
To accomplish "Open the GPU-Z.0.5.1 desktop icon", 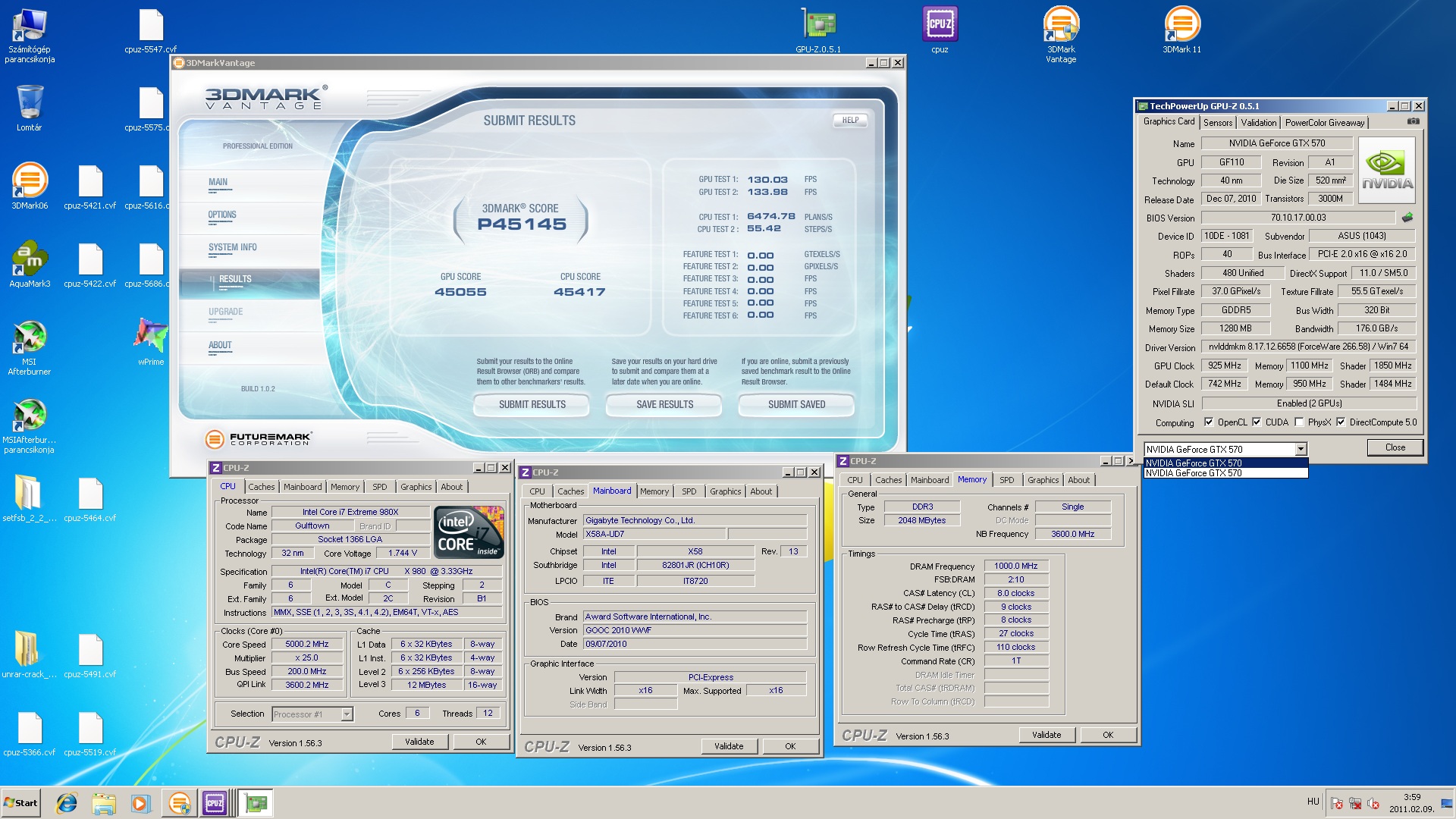I will tap(818, 25).
